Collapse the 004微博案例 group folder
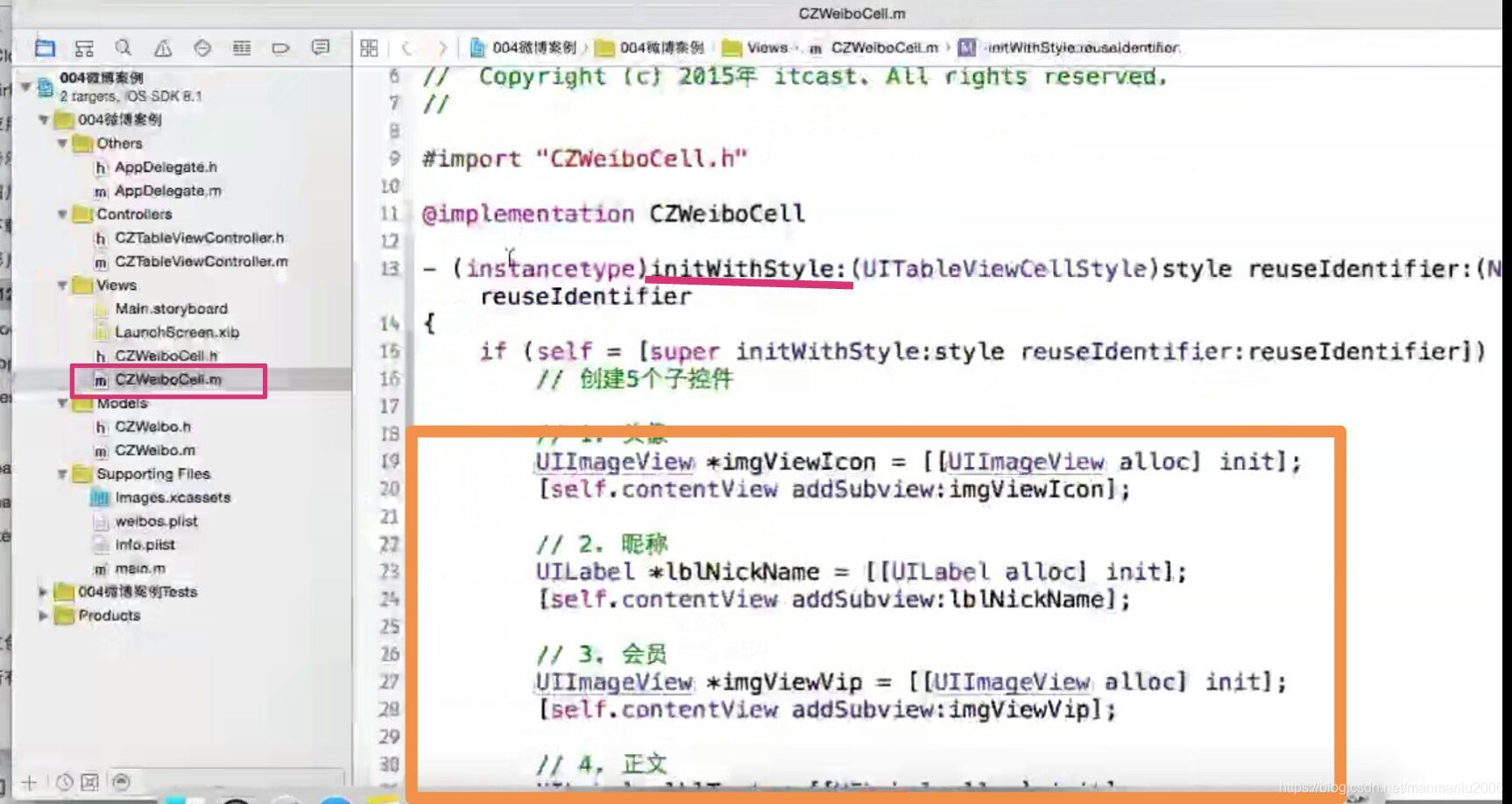Image resolution: width=1512 pixels, height=804 pixels. click(44, 120)
